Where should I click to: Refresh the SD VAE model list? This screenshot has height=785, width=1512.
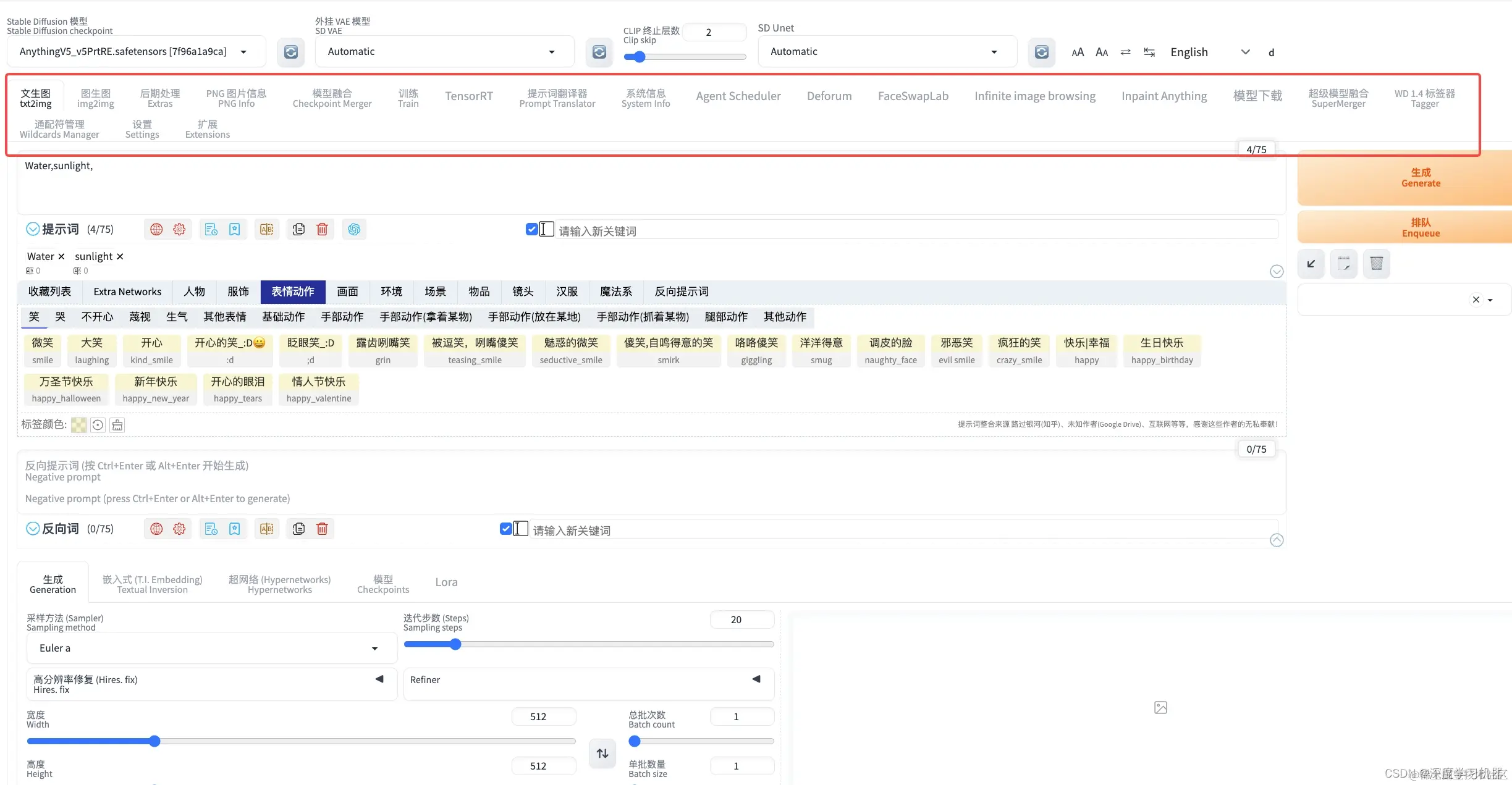[x=599, y=52]
